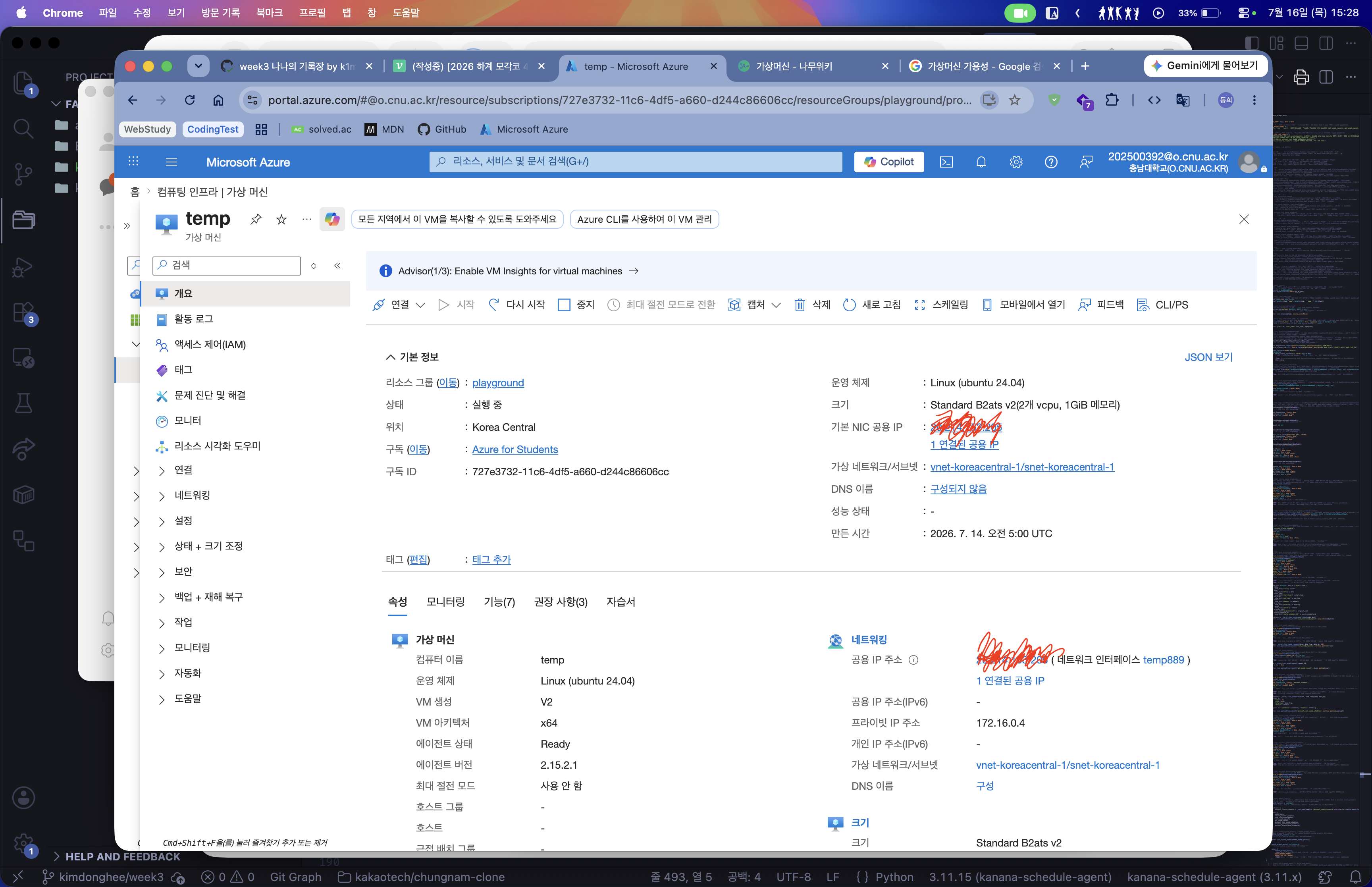1372x887 pixels.
Task: Open the Azure notifications bell
Action: pyautogui.click(x=981, y=162)
